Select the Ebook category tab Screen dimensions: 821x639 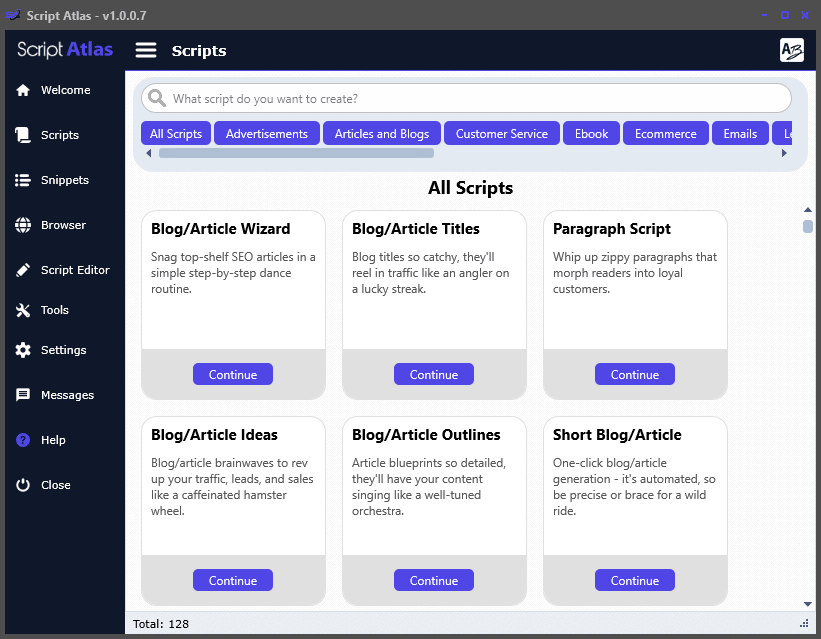(x=591, y=134)
